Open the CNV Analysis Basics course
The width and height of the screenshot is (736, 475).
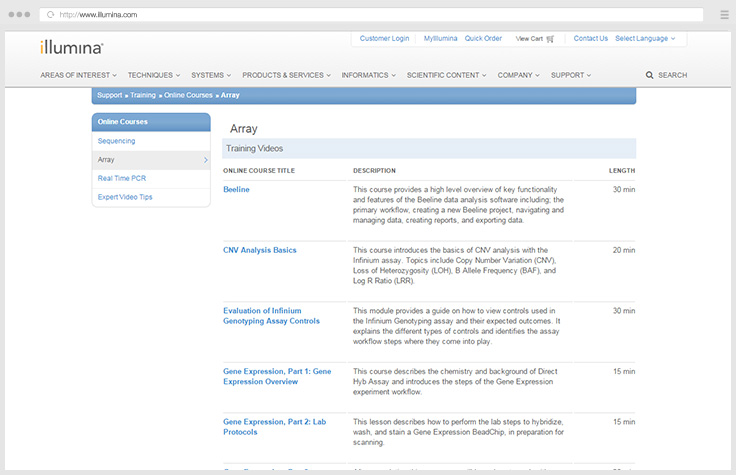tap(259, 250)
